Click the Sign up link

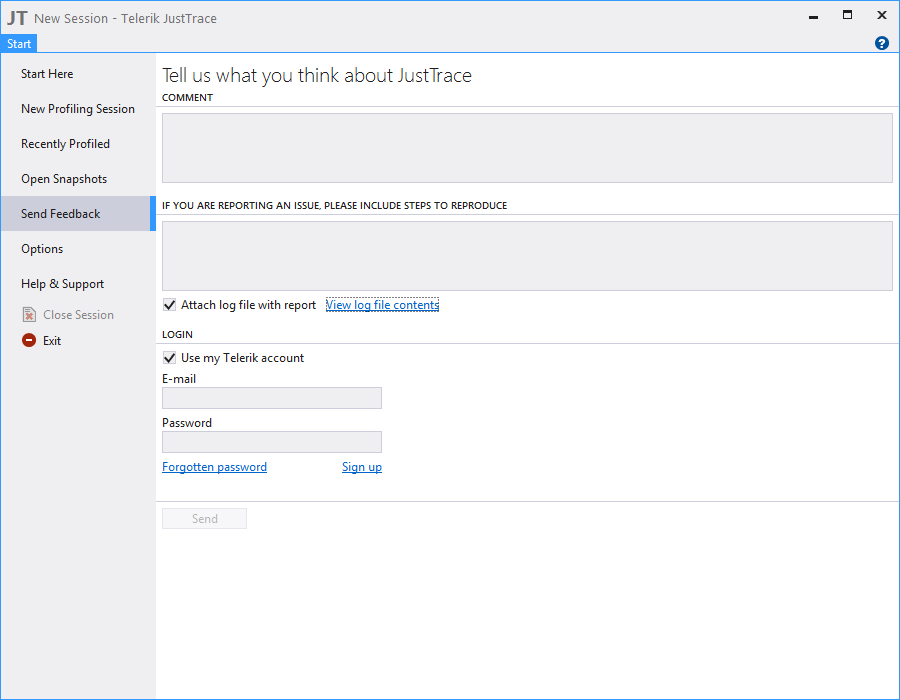(x=362, y=467)
